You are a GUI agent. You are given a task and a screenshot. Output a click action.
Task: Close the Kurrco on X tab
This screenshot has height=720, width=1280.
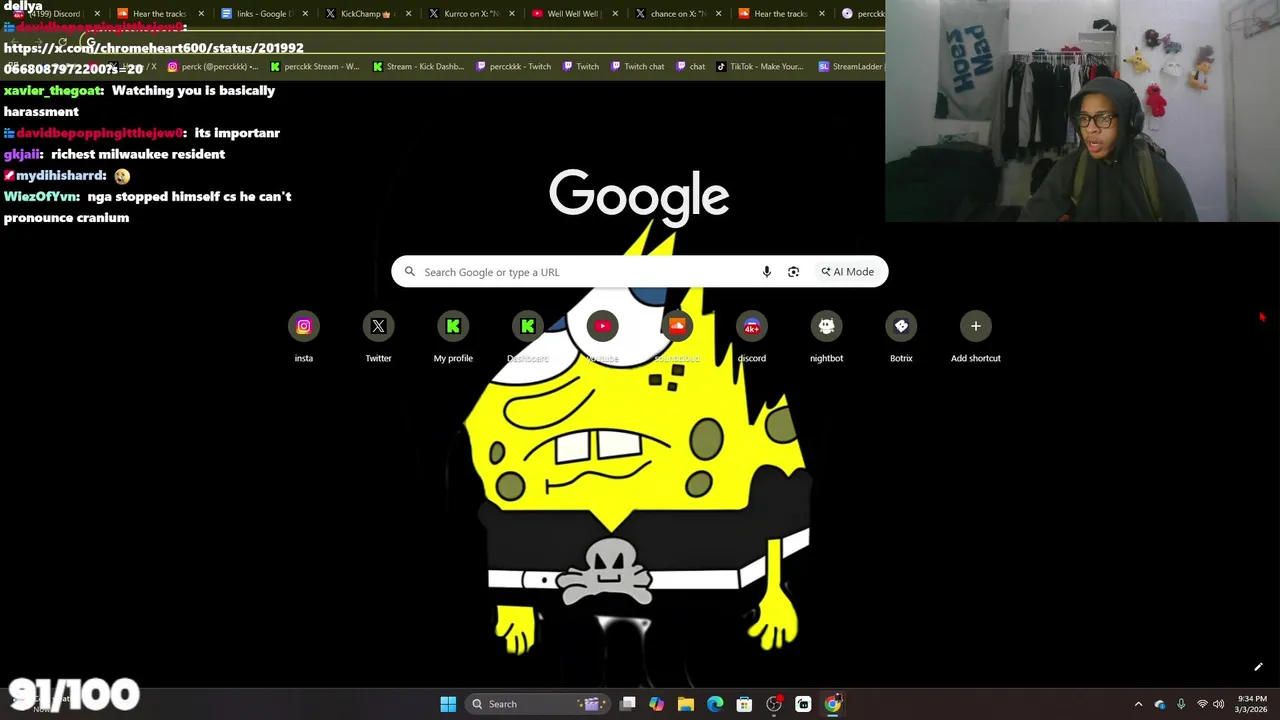(512, 14)
